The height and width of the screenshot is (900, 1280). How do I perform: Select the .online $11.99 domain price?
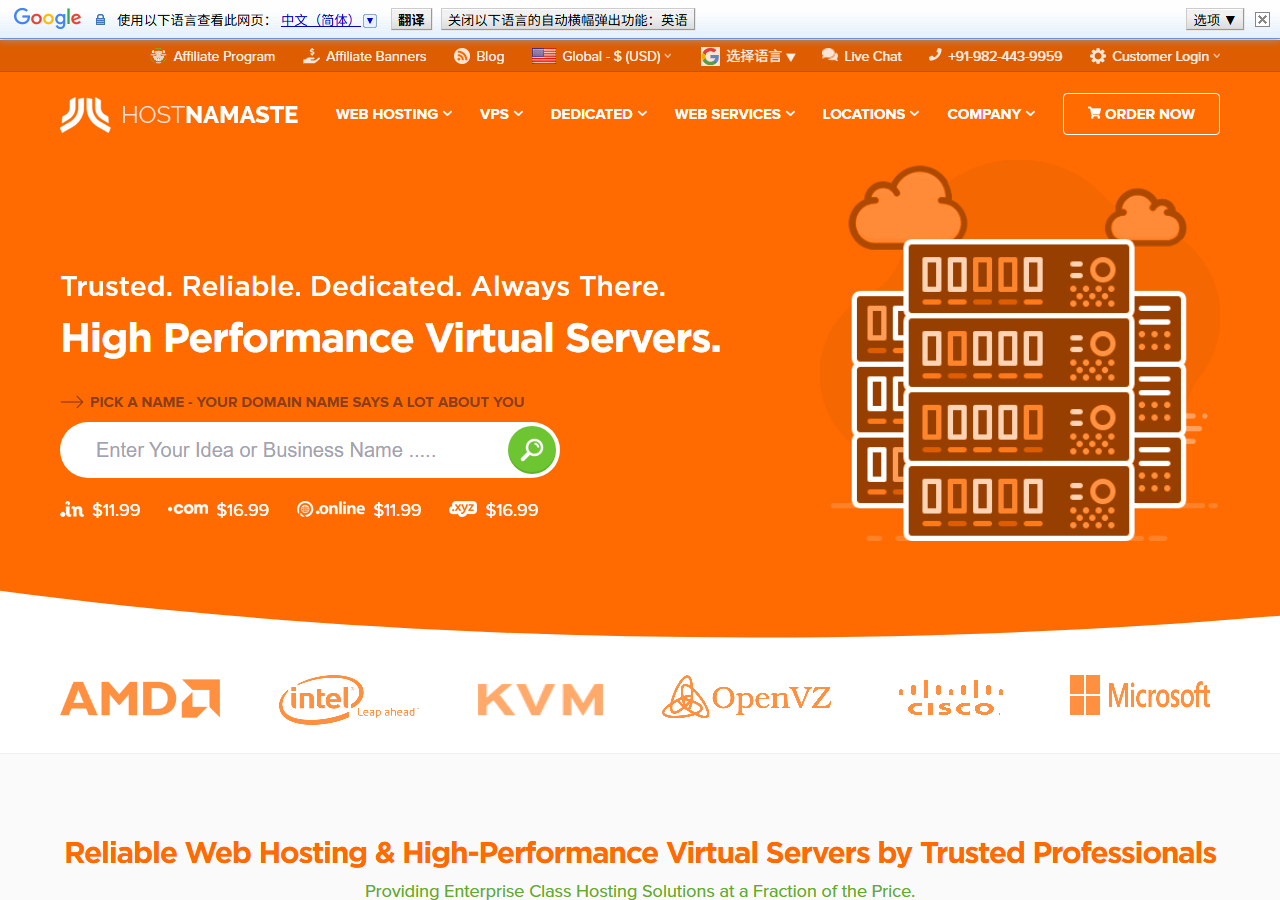click(x=359, y=509)
